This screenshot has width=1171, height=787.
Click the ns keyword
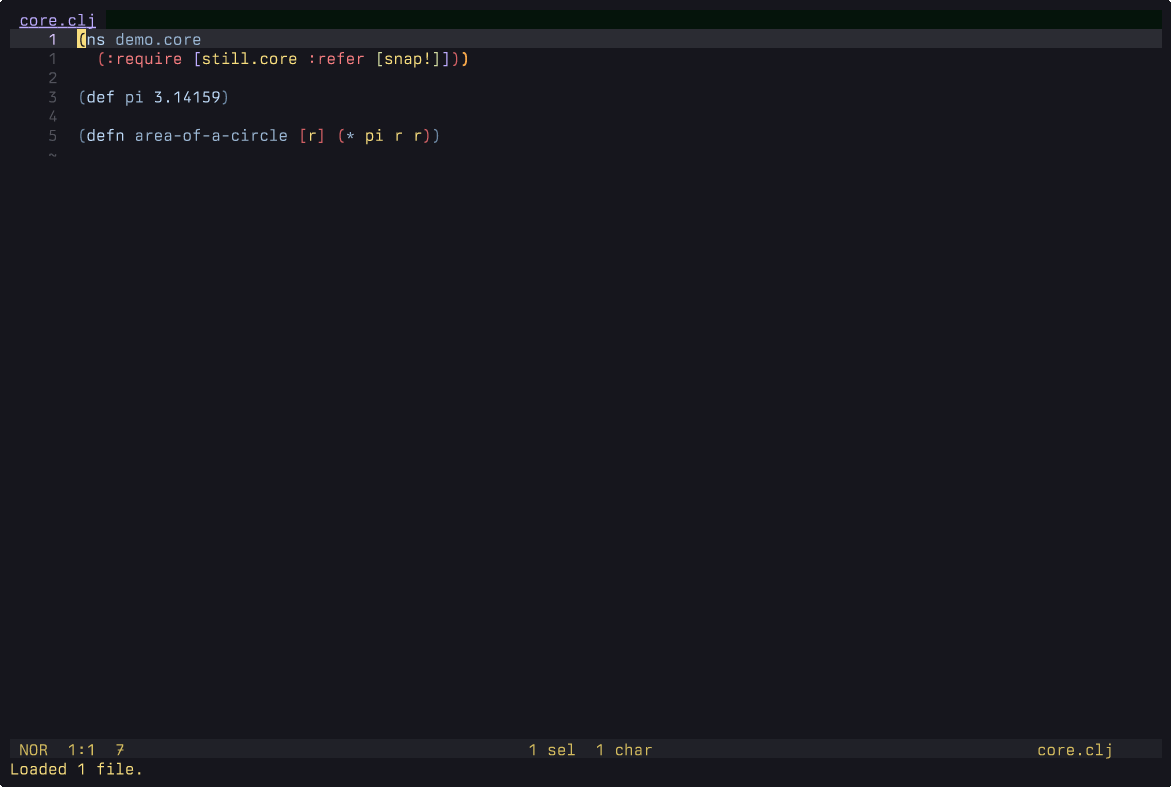pos(96,40)
